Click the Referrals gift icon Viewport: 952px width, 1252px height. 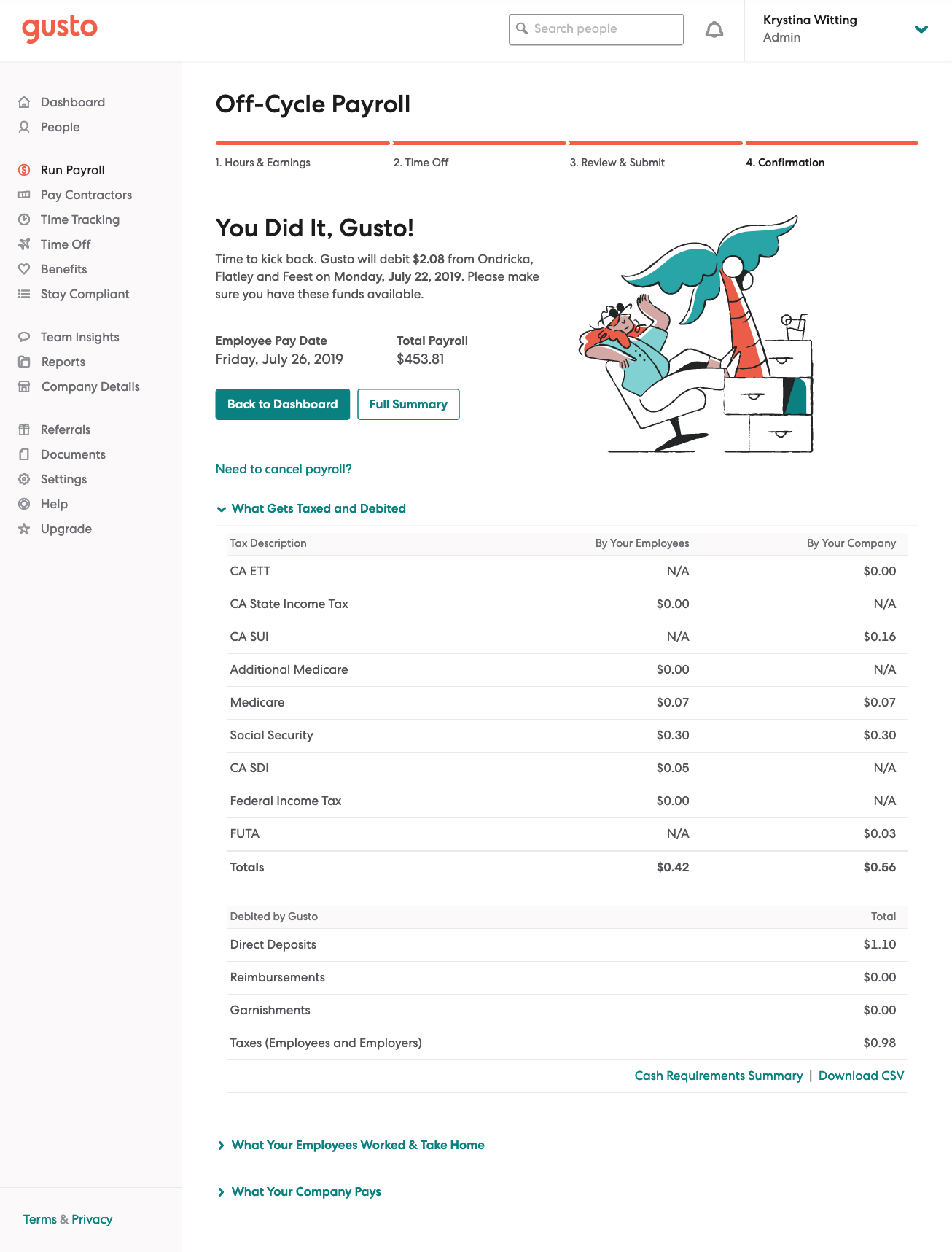click(x=24, y=429)
